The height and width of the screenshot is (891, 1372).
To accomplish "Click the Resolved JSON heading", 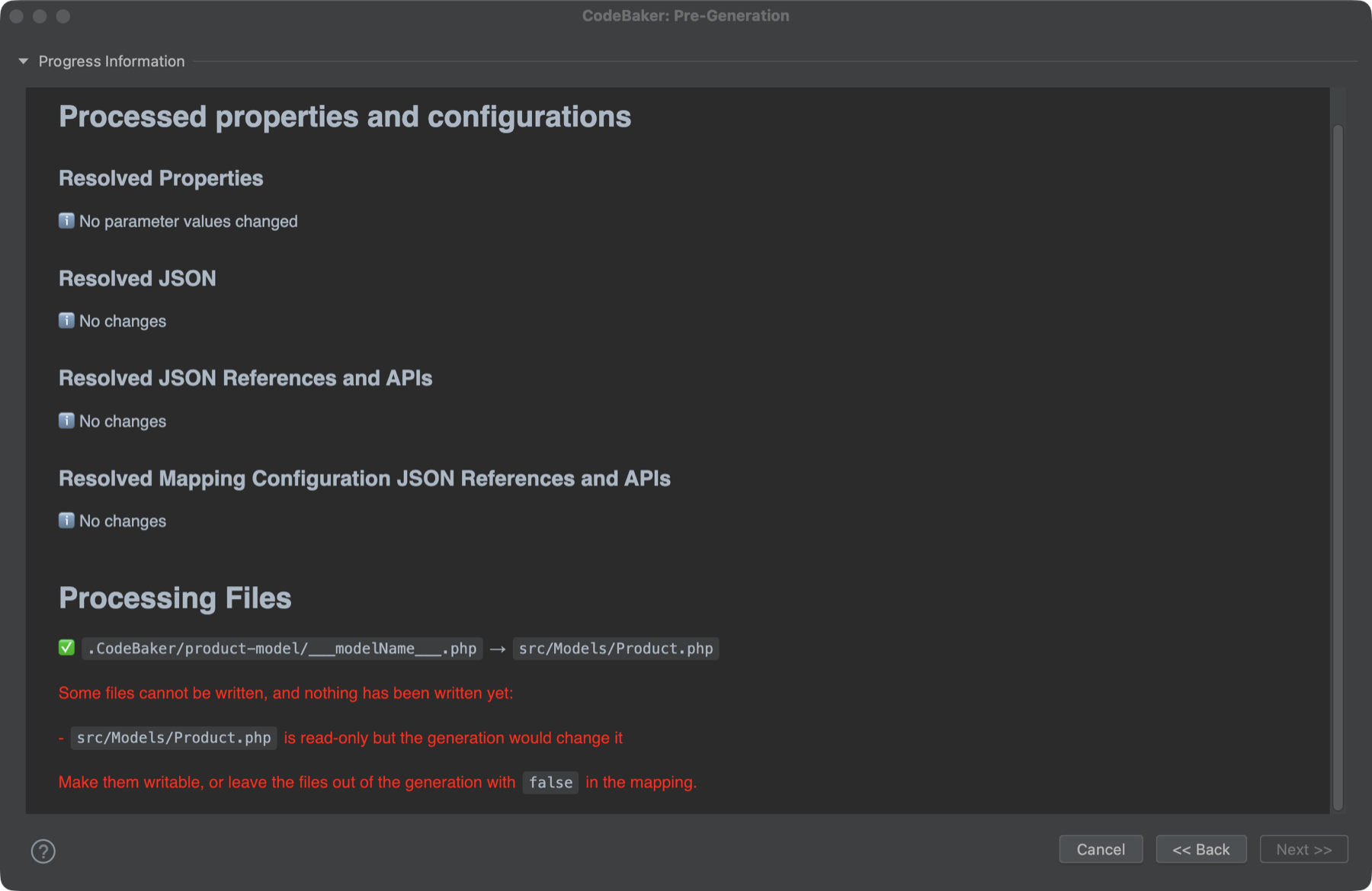I will click(137, 278).
